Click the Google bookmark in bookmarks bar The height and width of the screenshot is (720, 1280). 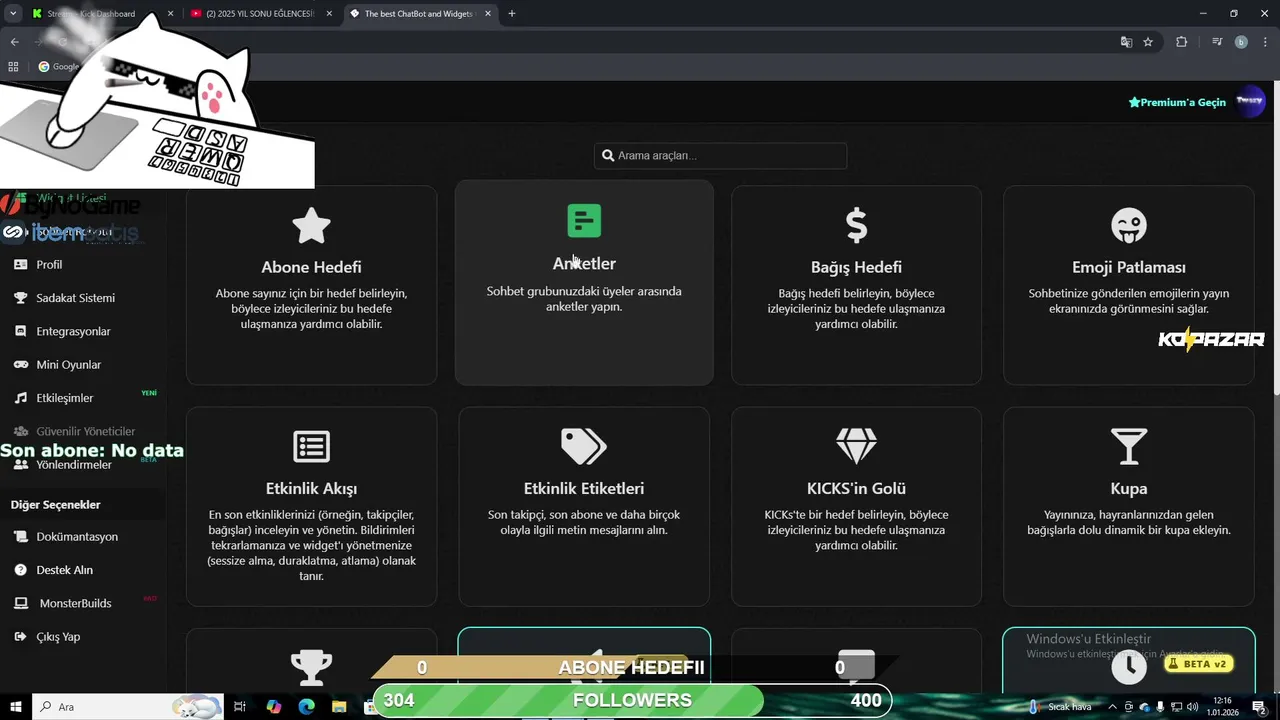point(58,67)
